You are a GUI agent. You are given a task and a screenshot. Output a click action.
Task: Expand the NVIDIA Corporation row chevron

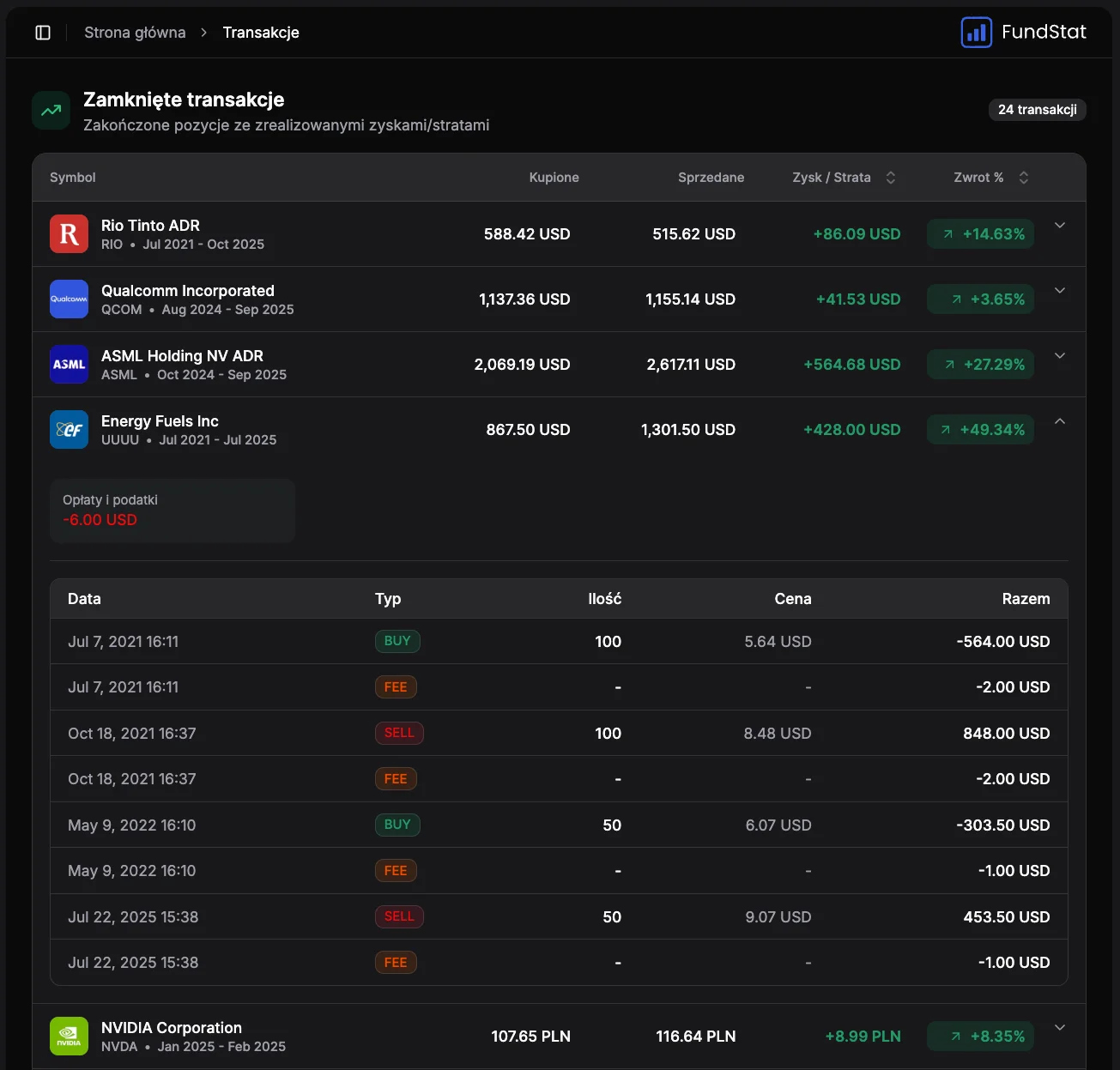[1060, 1026]
